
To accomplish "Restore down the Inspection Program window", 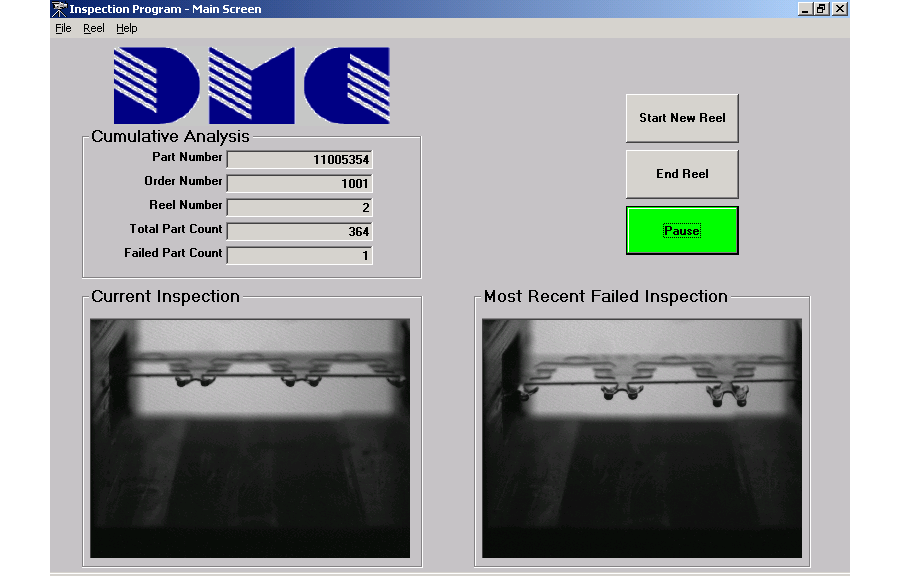I will click(x=822, y=9).
